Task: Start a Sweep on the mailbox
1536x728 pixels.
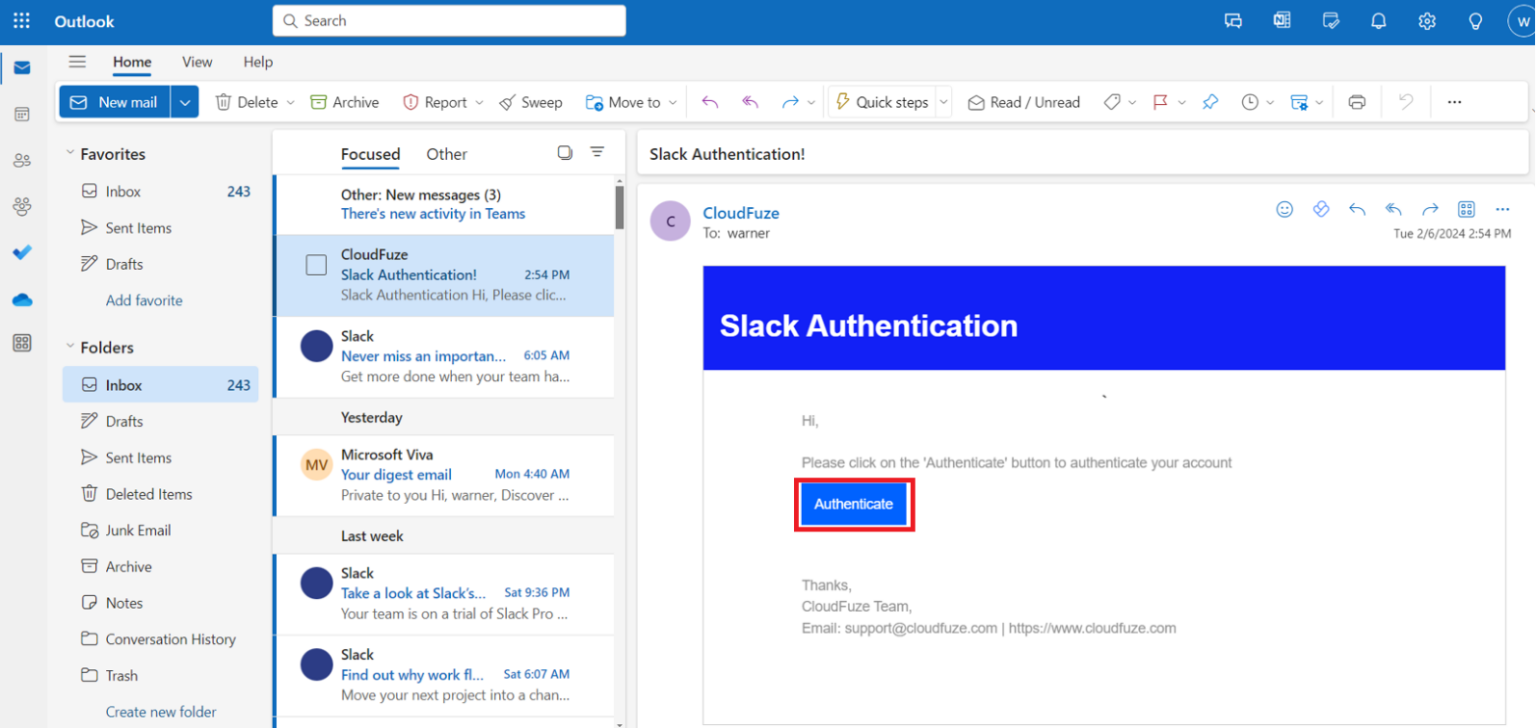Action: [531, 101]
